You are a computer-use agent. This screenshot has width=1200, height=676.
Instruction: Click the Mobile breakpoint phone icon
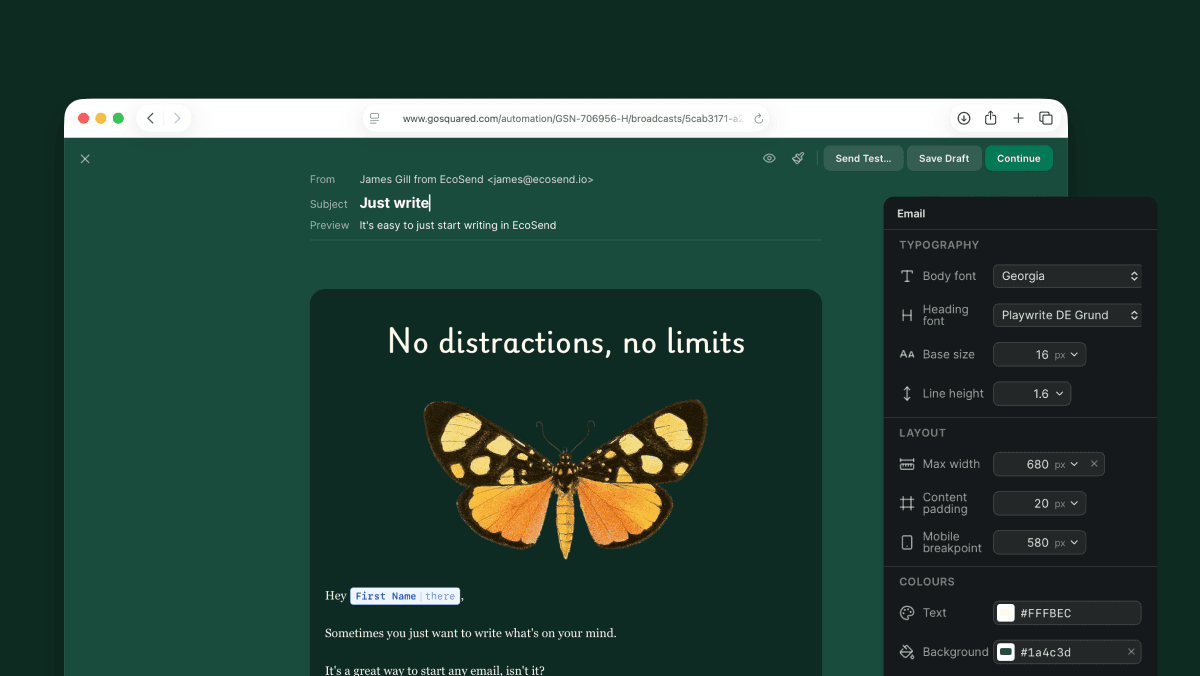(x=907, y=542)
